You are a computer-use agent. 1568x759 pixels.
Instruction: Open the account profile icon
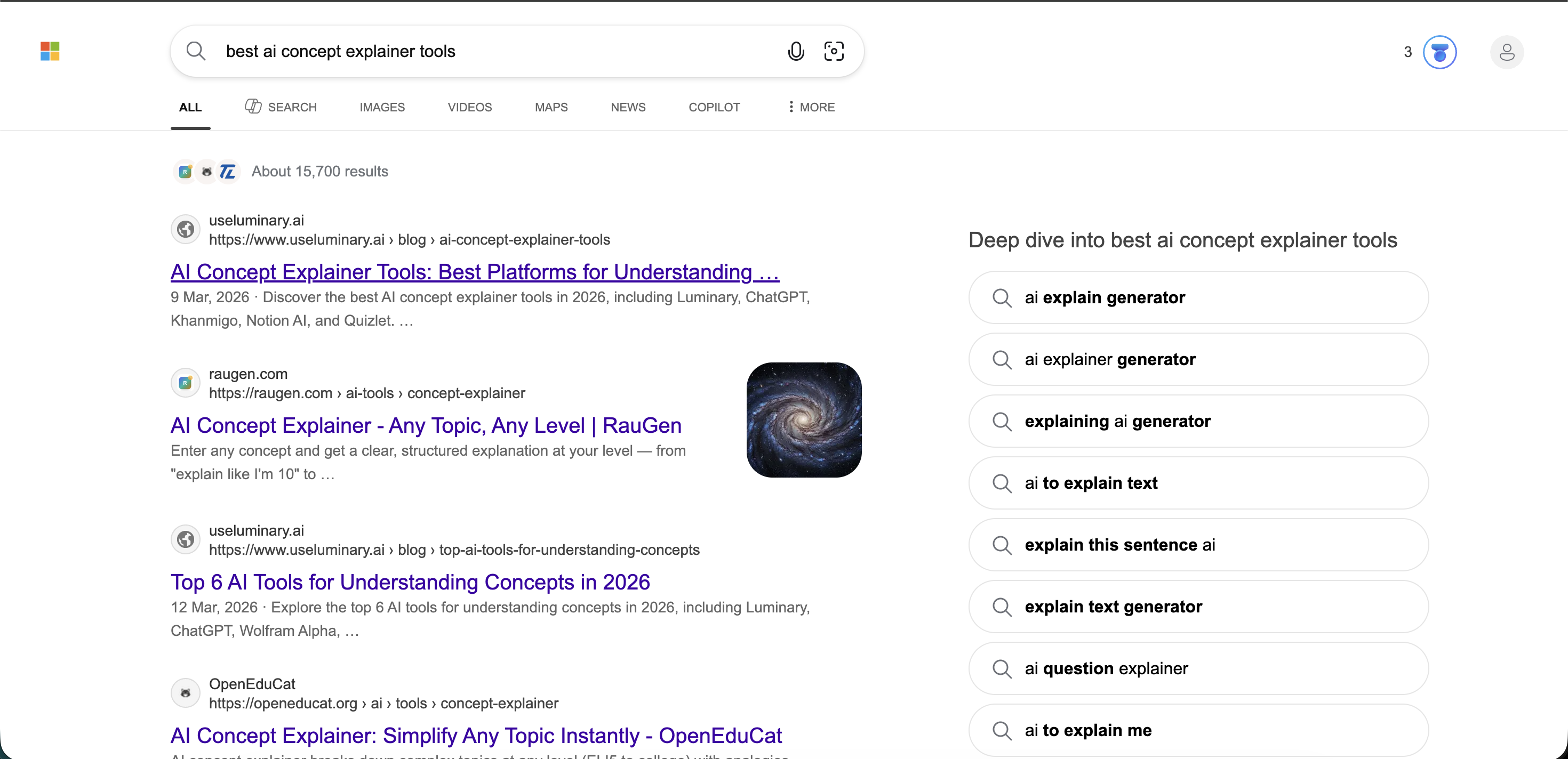(x=1507, y=52)
